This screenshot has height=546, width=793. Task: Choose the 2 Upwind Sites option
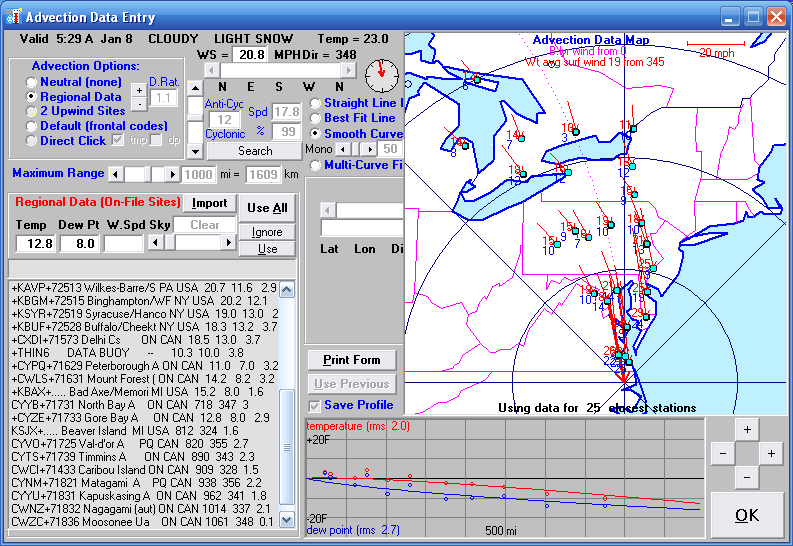(33, 111)
